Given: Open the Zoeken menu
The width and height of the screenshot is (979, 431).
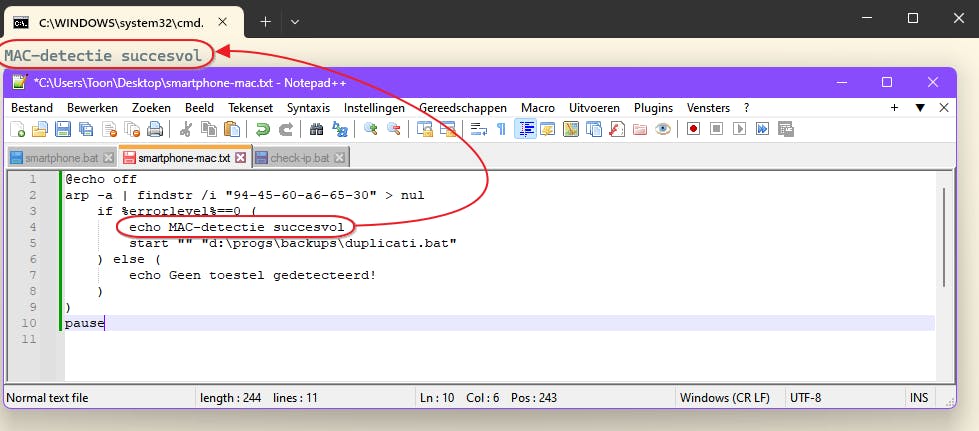Looking at the screenshot, I should click(x=151, y=108).
